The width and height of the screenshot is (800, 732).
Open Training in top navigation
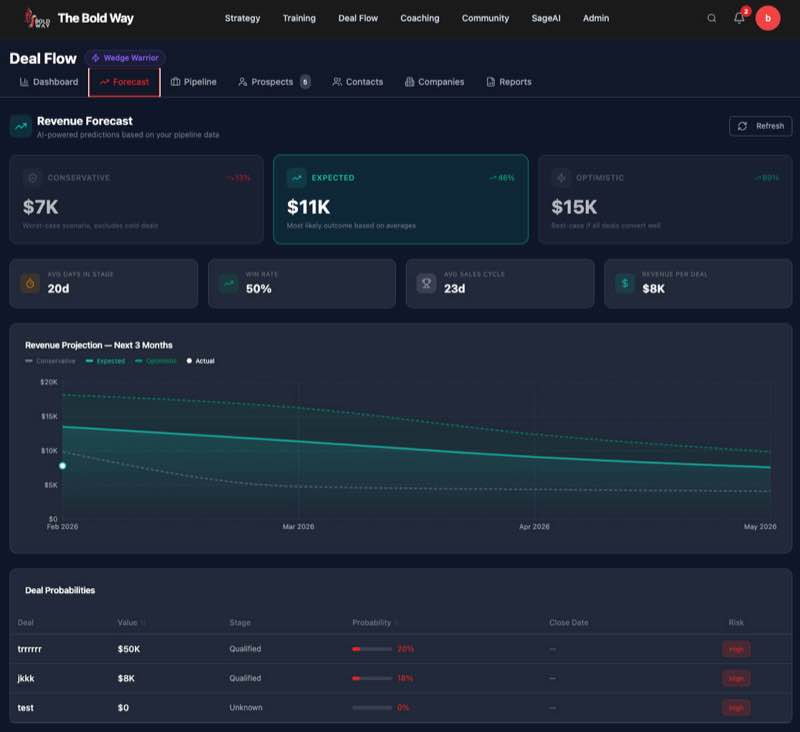click(299, 18)
